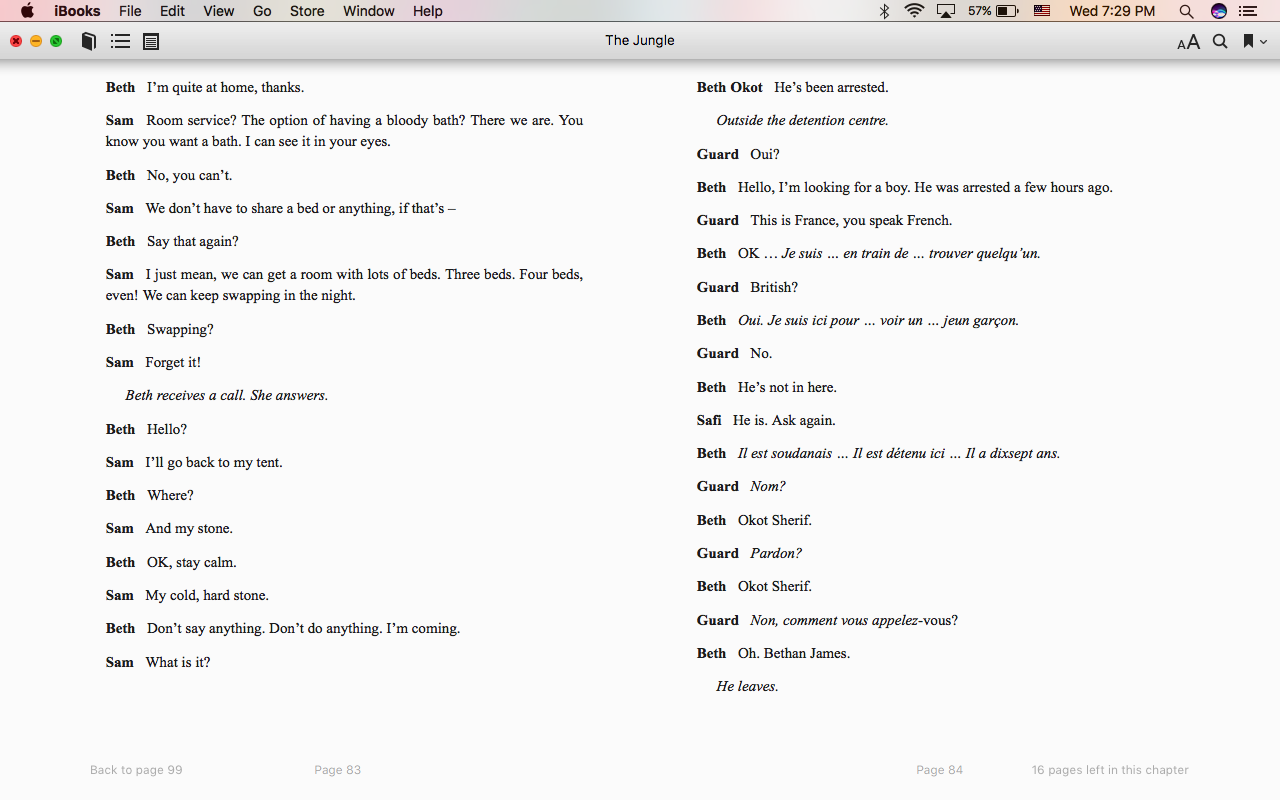
Task: Minimize the iBooks window
Action: click(36, 41)
